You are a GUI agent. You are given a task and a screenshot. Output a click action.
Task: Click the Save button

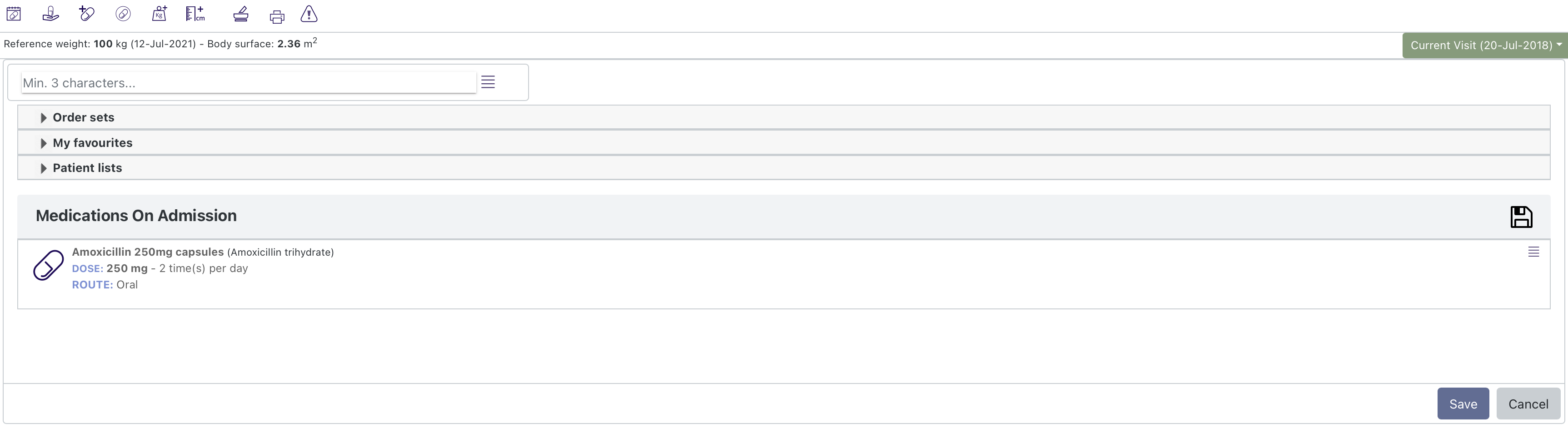(1463, 404)
